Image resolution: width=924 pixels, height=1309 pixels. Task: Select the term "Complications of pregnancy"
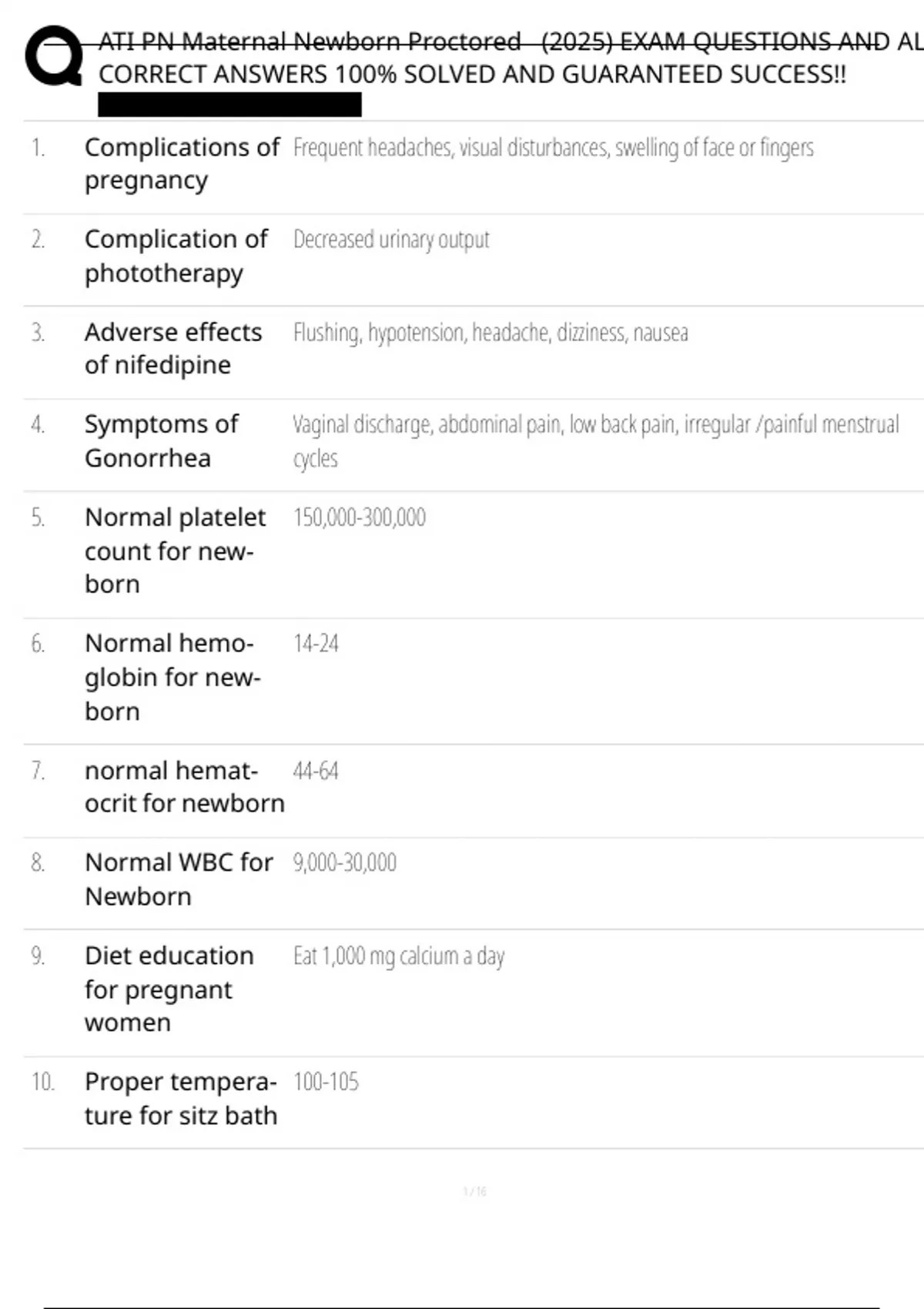click(182, 163)
